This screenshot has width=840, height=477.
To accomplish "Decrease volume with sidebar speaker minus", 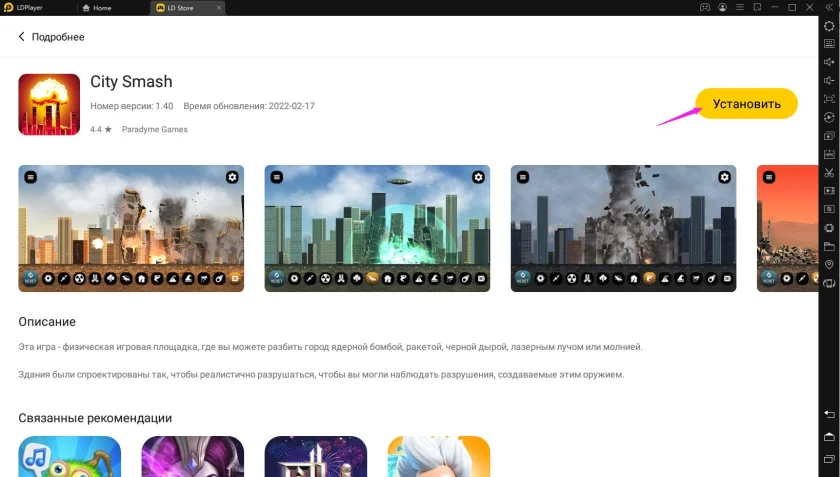I will [x=829, y=80].
